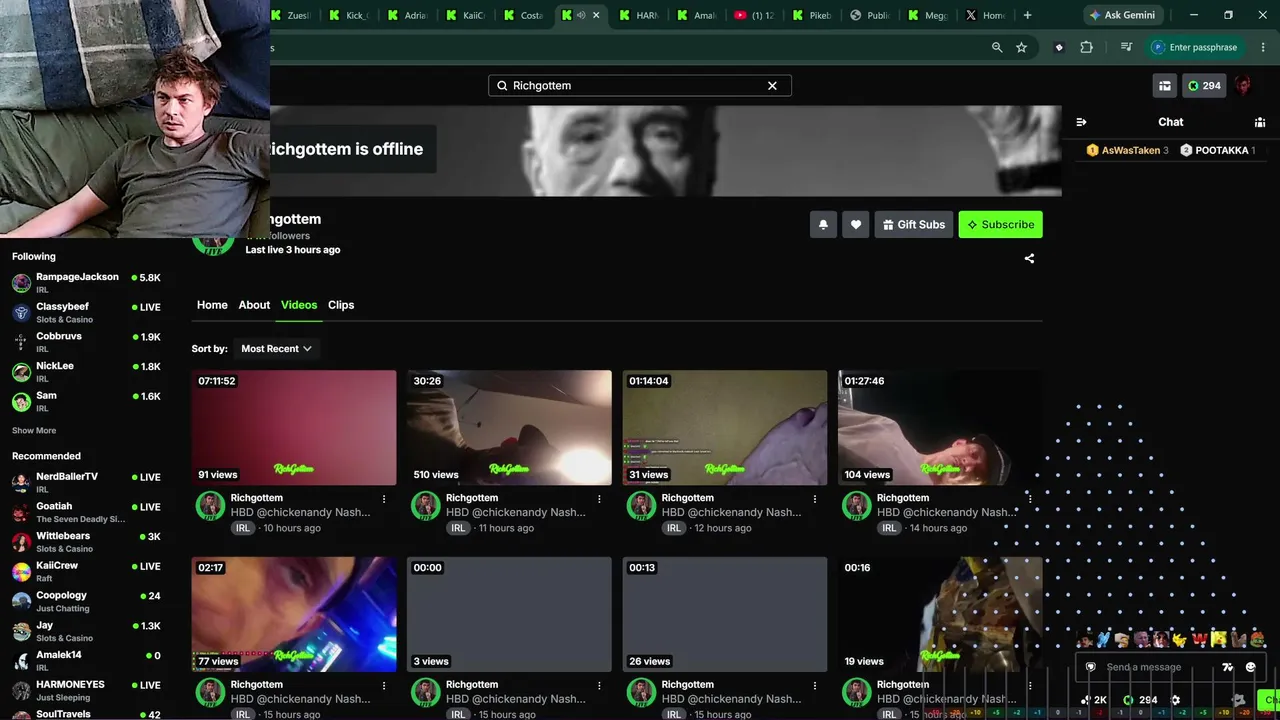This screenshot has height=720, width=1280.
Task: Open RampageJackson channel in Following list
Action: (x=86, y=283)
